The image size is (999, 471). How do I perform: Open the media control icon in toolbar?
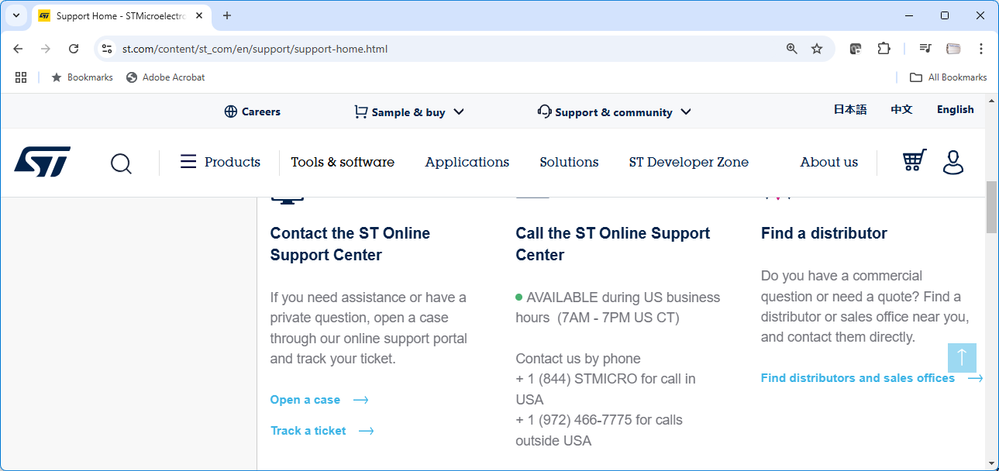pyautogui.click(x=925, y=49)
